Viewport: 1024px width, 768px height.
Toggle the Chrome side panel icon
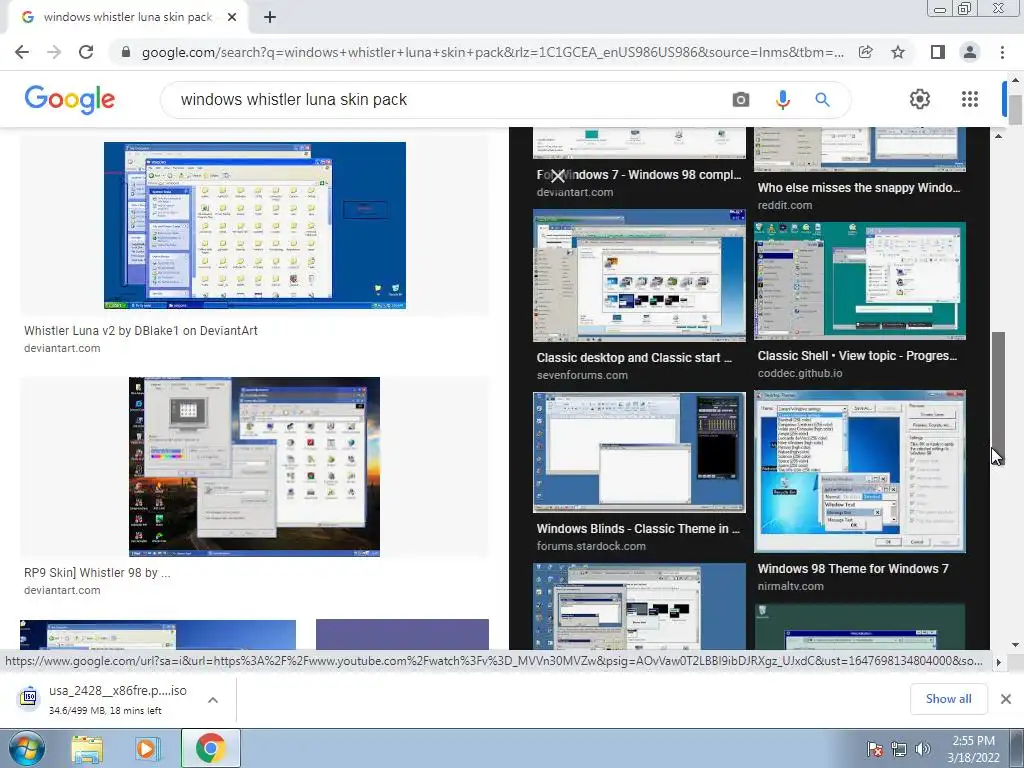click(938, 52)
